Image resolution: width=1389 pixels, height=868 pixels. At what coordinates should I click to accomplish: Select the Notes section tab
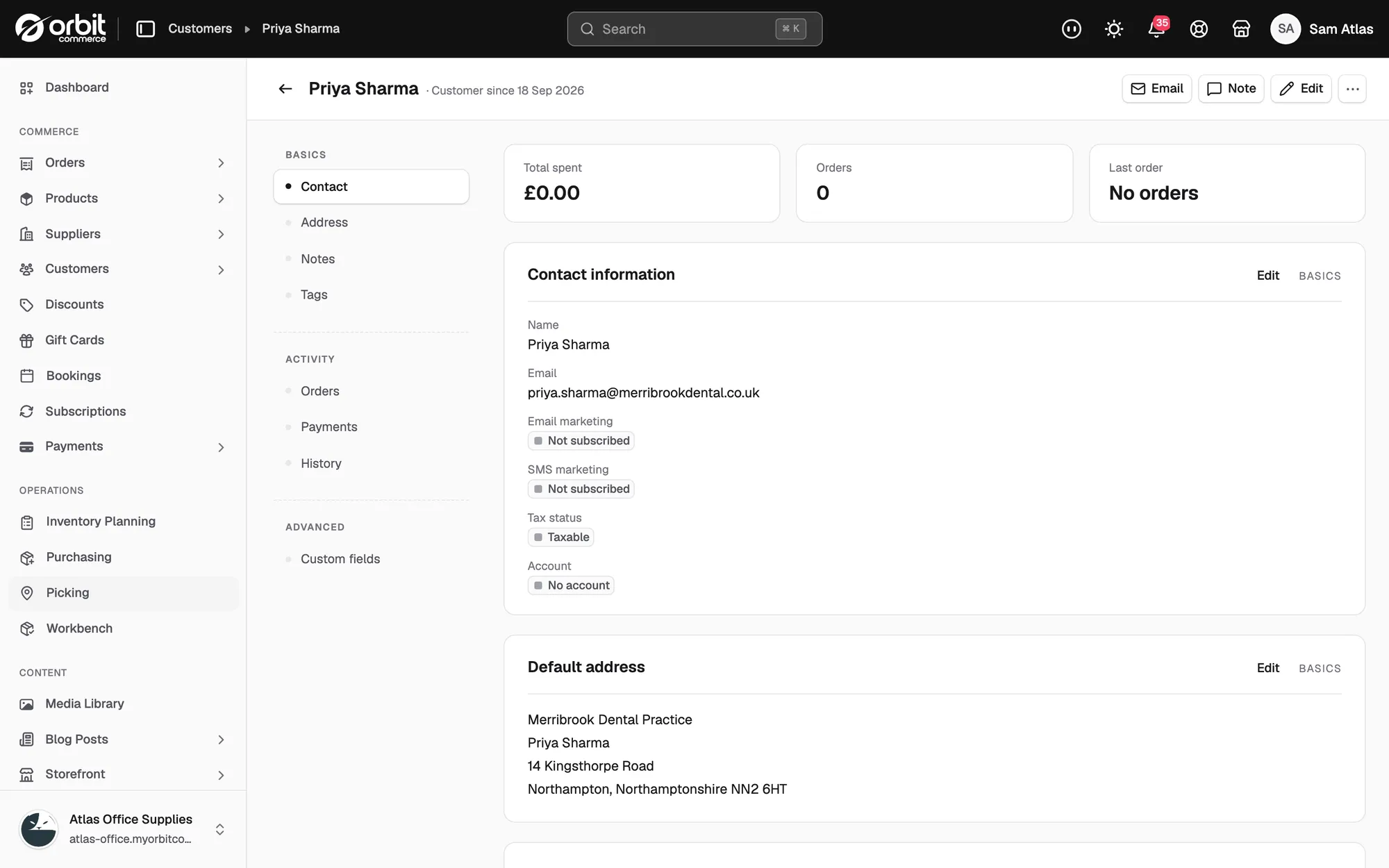click(x=371, y=259)
